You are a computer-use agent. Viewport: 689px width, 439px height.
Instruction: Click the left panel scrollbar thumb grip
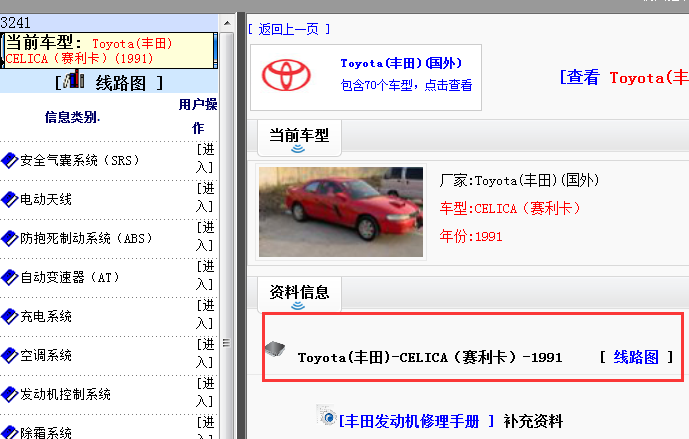(227, 343)
